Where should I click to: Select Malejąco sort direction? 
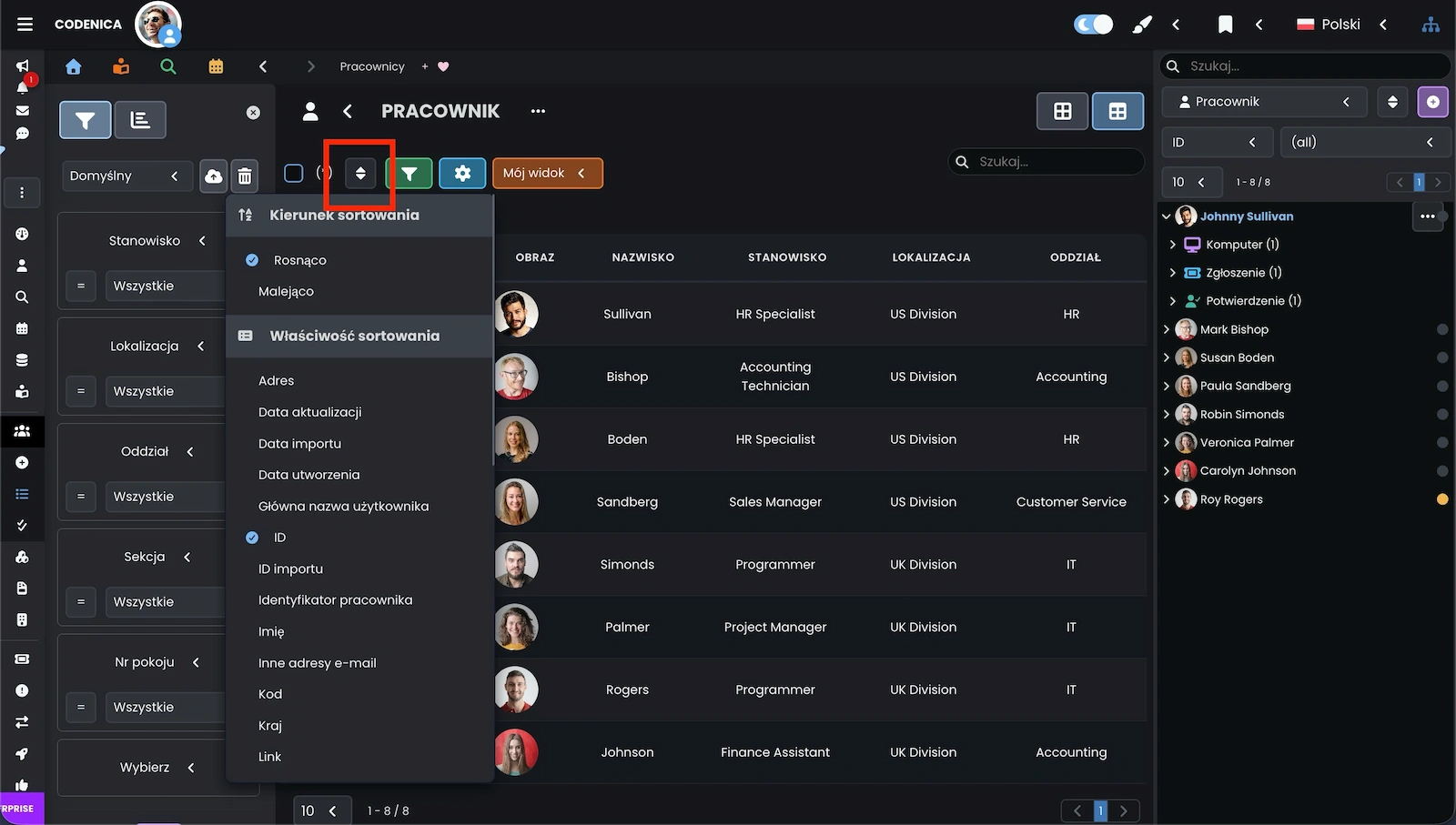click(286, 291)
